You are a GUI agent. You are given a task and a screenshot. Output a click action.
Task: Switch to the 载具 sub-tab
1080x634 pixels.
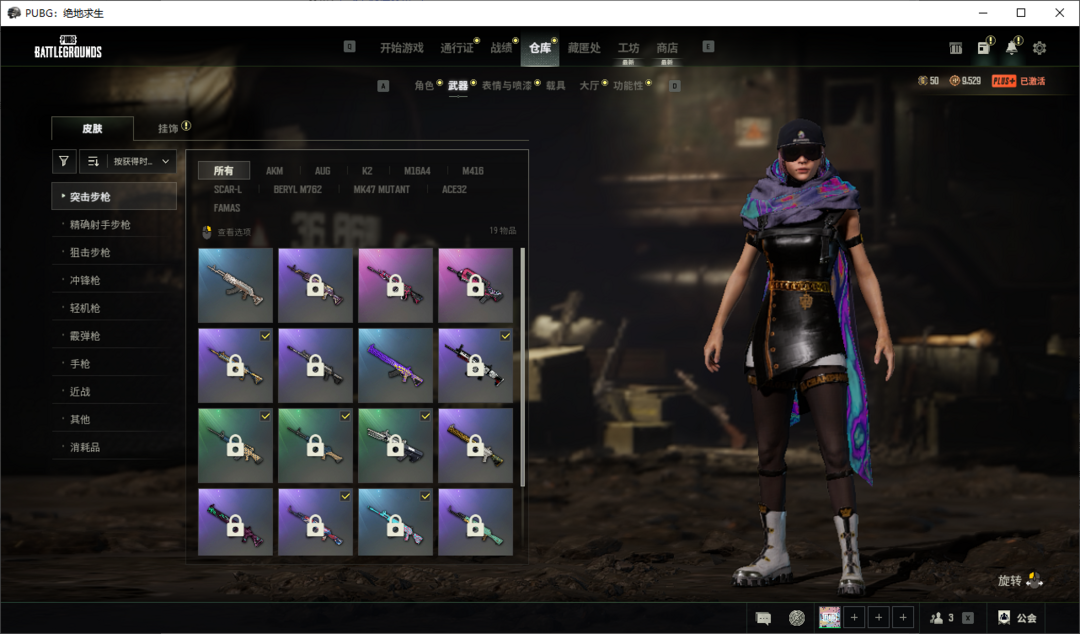click(555, 85)
